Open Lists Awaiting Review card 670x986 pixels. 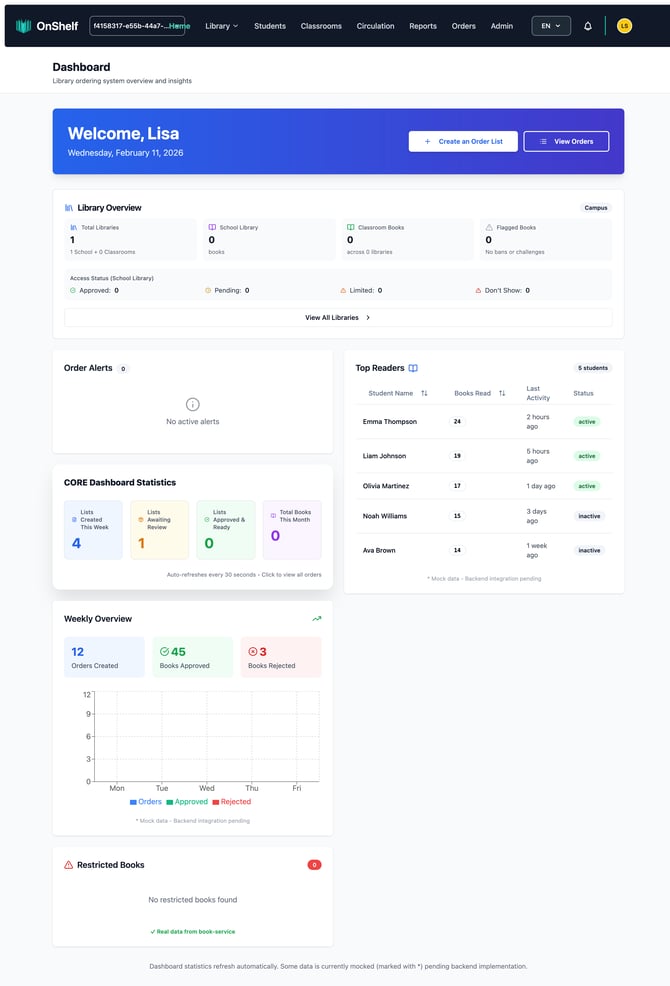[x=159, y=530]
